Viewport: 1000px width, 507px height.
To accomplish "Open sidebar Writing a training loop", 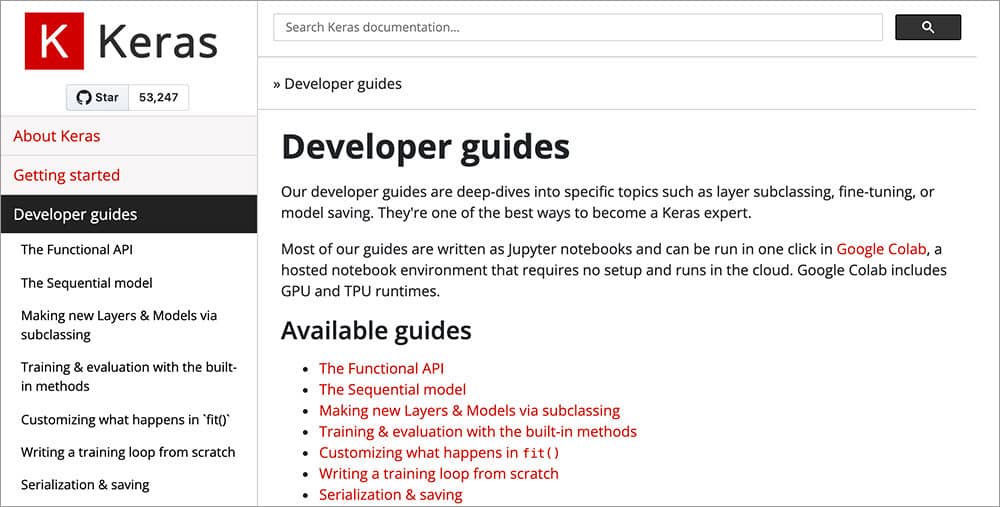I will [128, 452].
